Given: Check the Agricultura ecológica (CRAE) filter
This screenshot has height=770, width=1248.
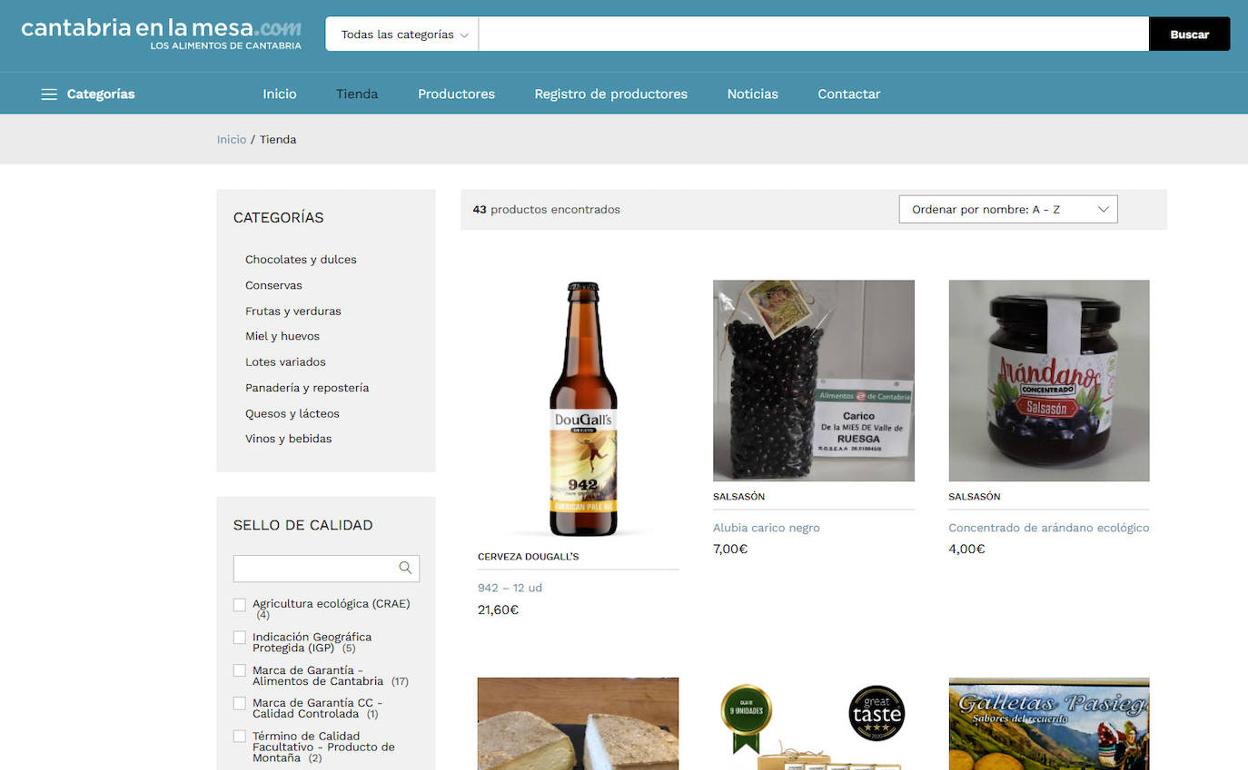Looking at the screenshot, I should click(x=240, y=605).
